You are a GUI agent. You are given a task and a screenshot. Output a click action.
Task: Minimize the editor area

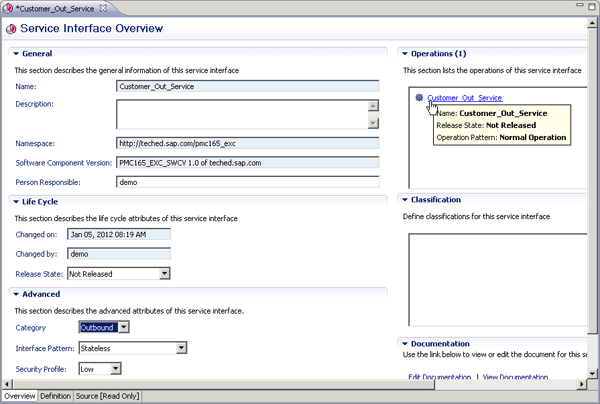click(580, 5)
